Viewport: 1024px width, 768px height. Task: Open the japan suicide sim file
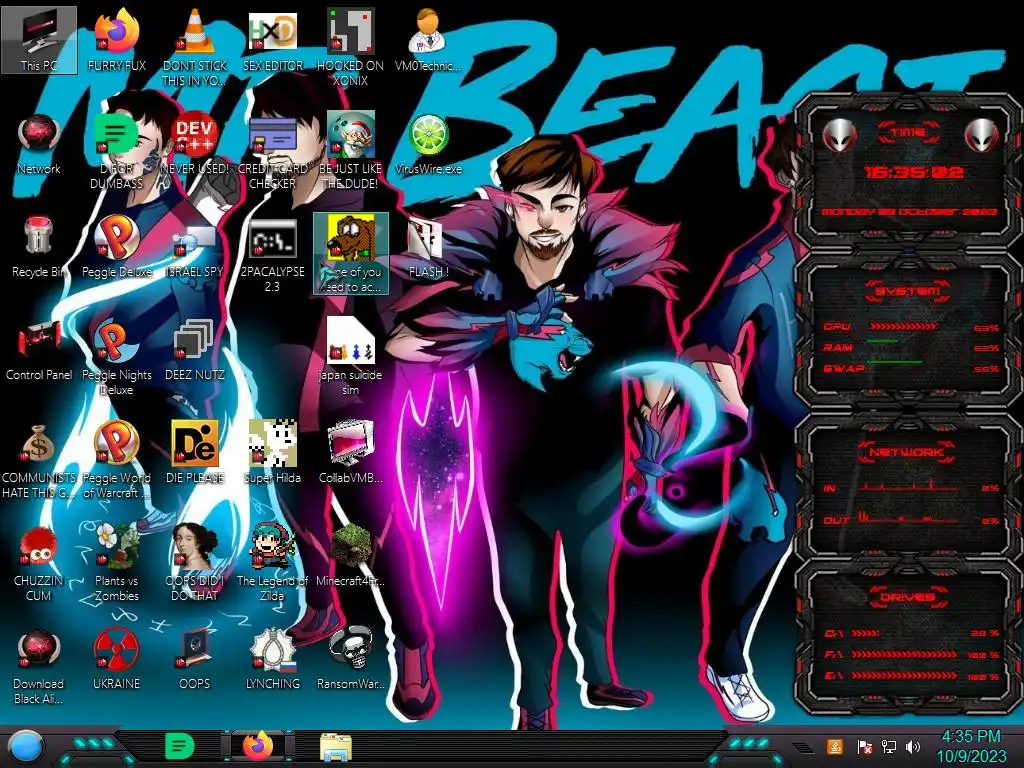(351, 358)
